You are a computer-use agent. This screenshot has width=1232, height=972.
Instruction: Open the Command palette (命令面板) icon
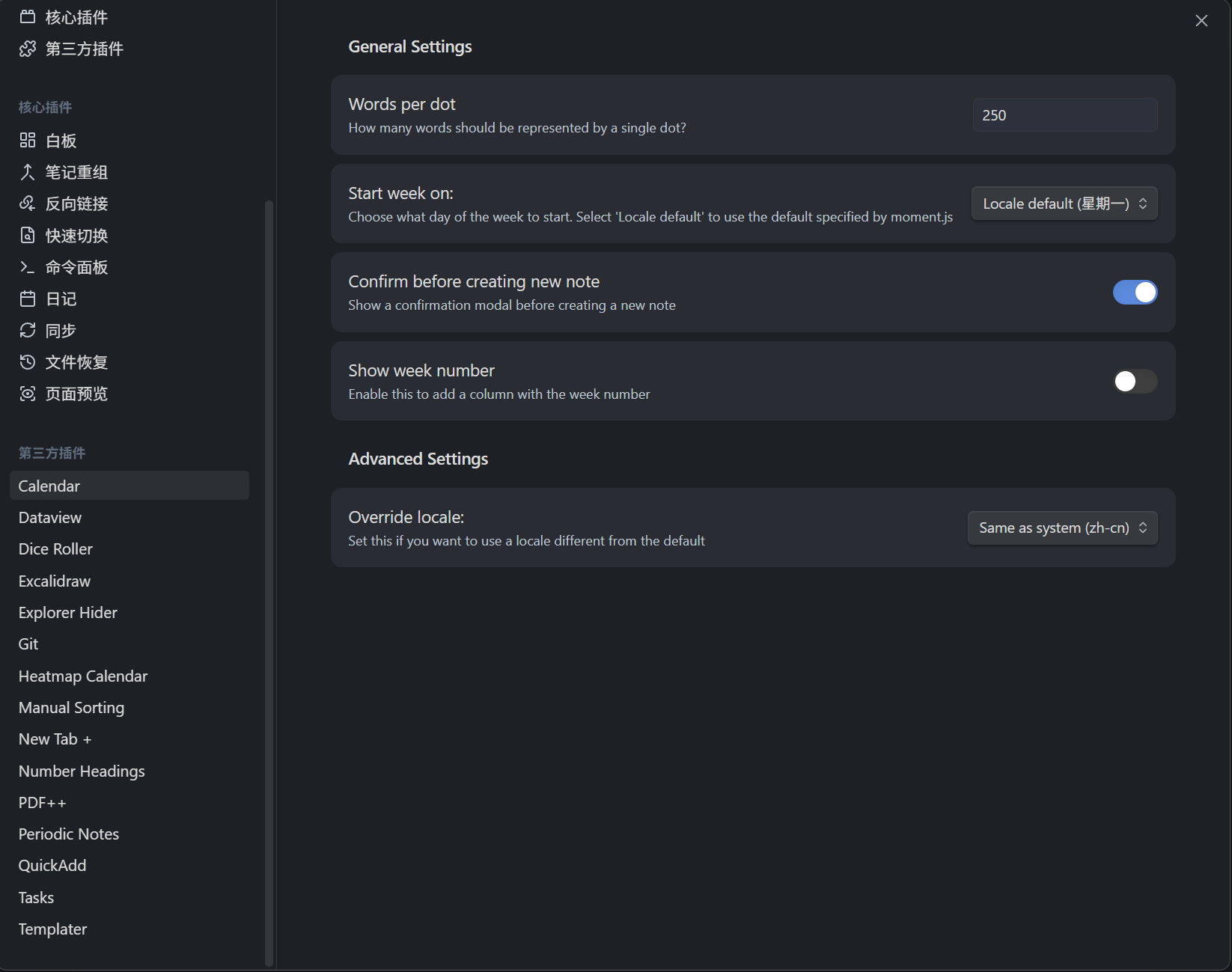tap(28, 267)
